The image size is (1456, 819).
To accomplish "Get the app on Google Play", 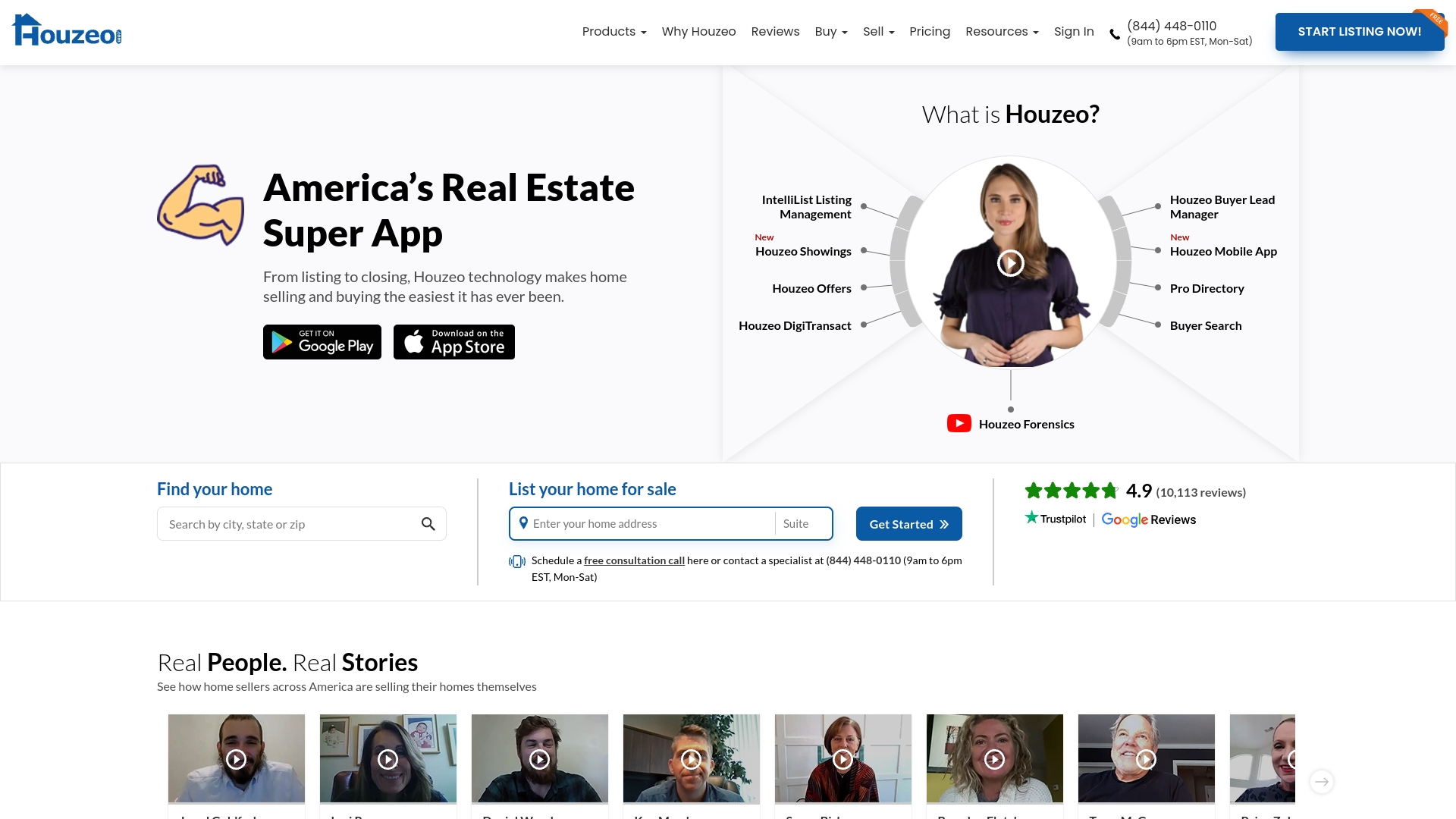I will (322, 342).
